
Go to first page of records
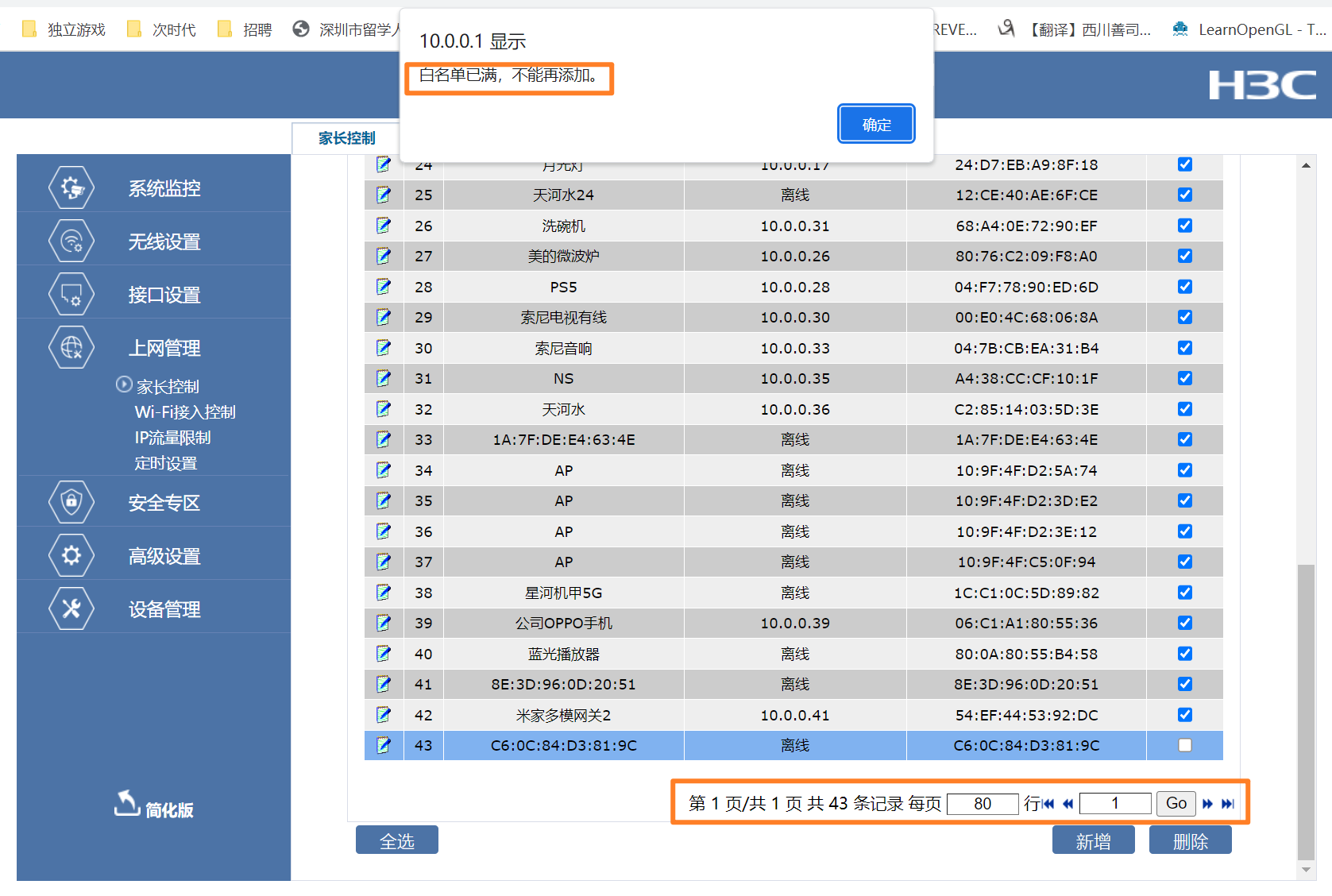click(x=1048, y=804)
